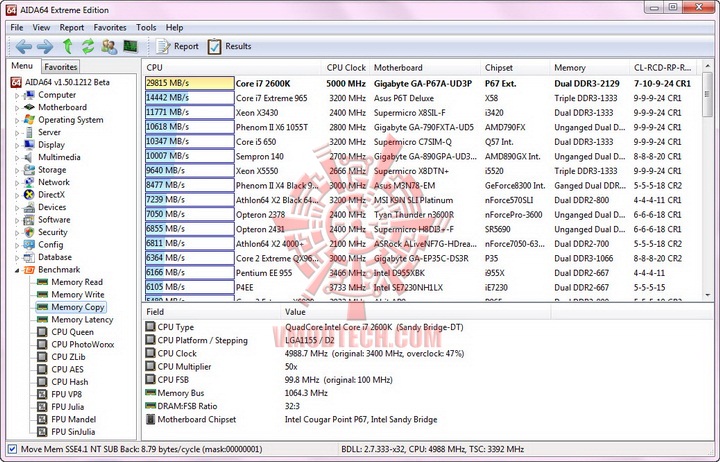The image size is (720, 462).
Task: Click the green monitor toolbar icon
Action: click(130, 46)
